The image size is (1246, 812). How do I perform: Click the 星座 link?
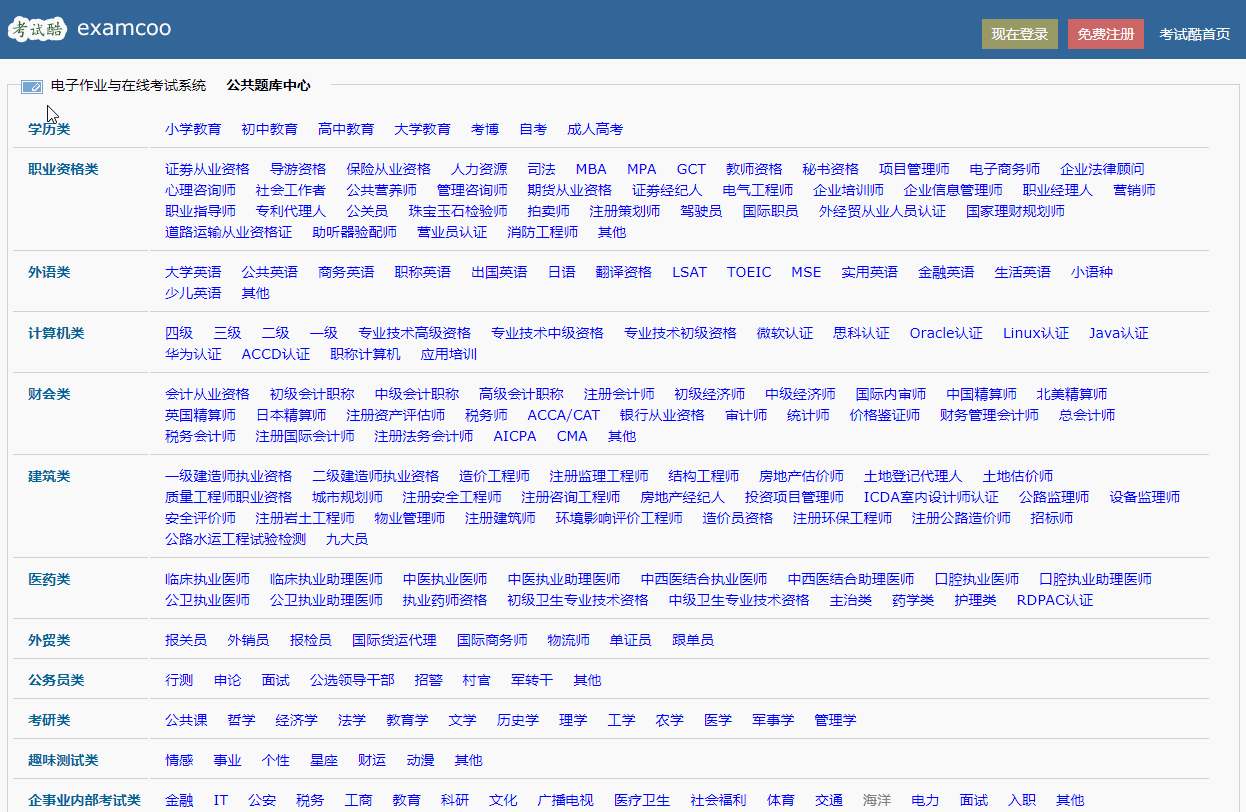[324, 760]
